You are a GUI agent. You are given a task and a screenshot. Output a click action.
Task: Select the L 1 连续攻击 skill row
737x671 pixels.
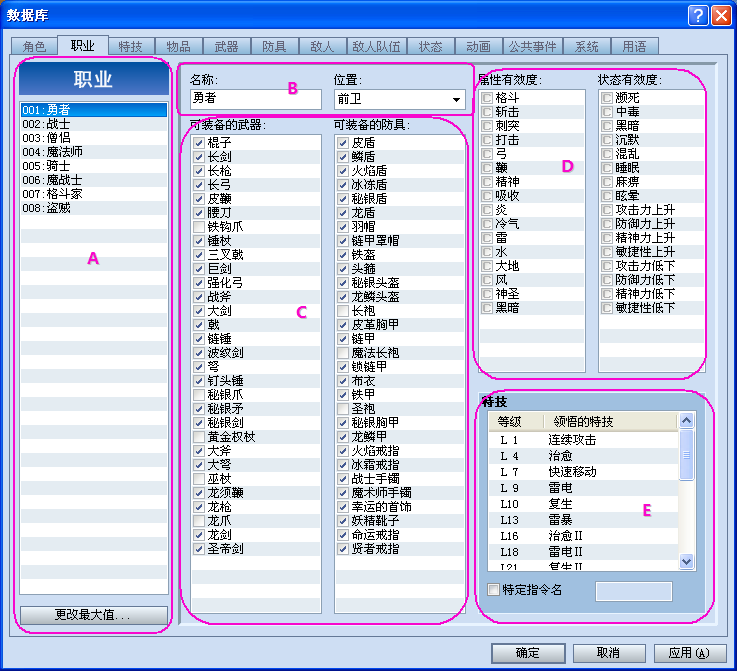pos(584,440)
